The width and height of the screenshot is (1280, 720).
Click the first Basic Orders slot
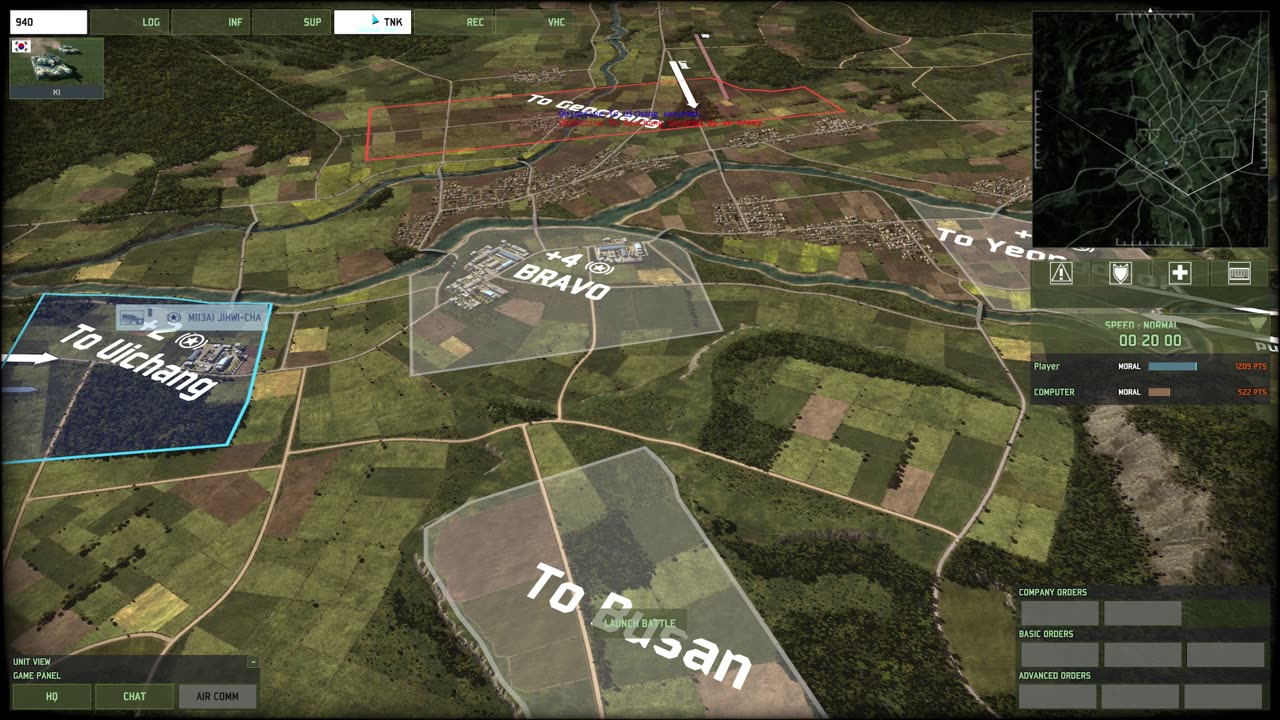(1059, 655)
